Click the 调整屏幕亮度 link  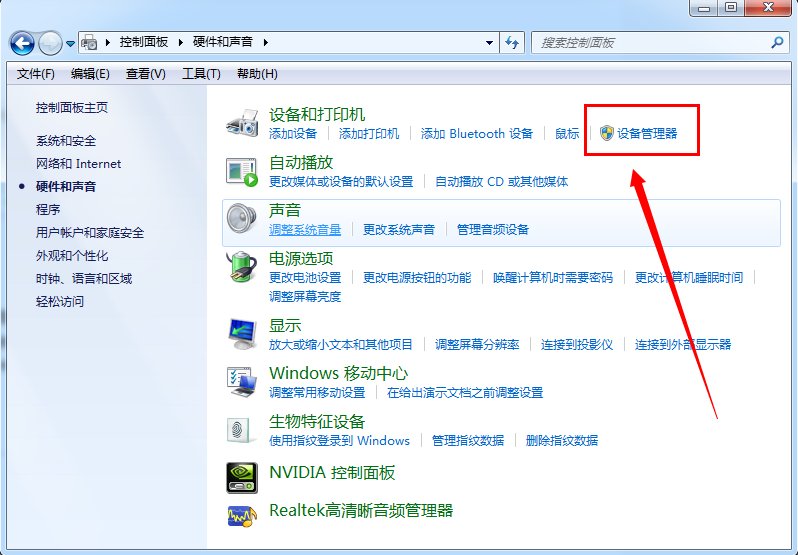coord(305,297)
